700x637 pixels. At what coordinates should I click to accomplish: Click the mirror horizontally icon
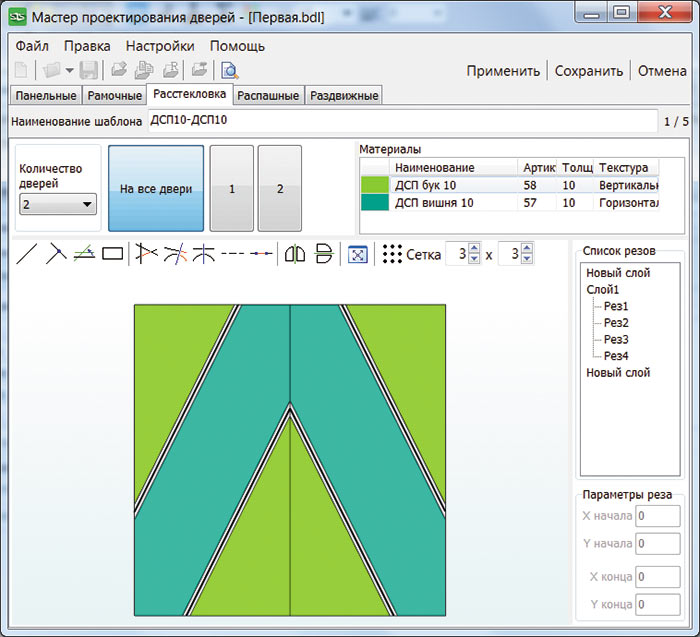pos(294,254)
